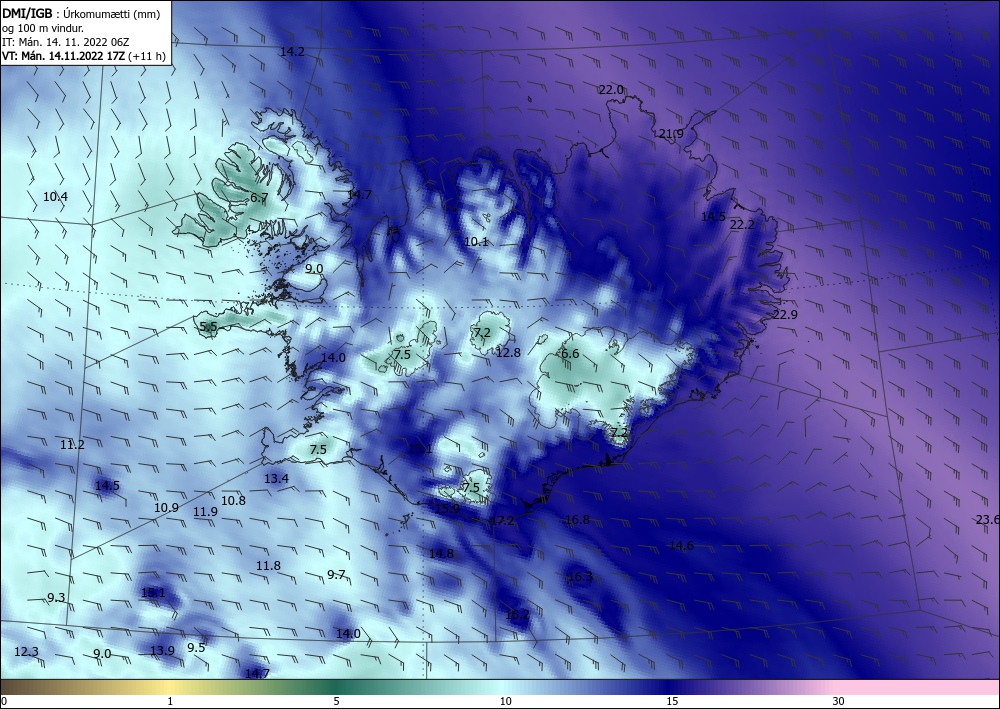Click the 9.7 value label
This screenshot has height=709, width=1000.
point(336,574)
